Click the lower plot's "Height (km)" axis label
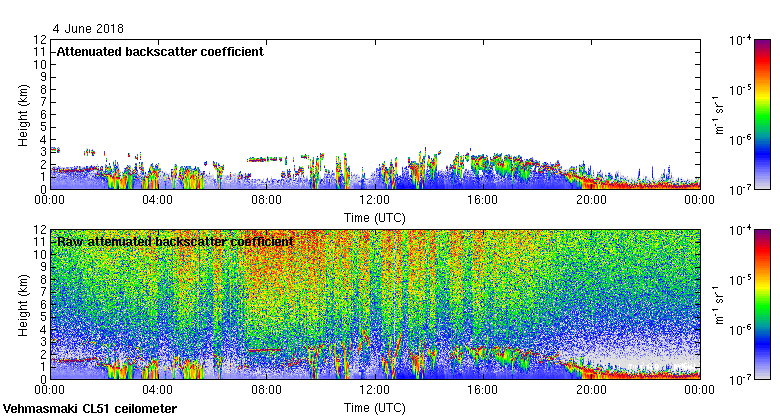 click(23, 305)
